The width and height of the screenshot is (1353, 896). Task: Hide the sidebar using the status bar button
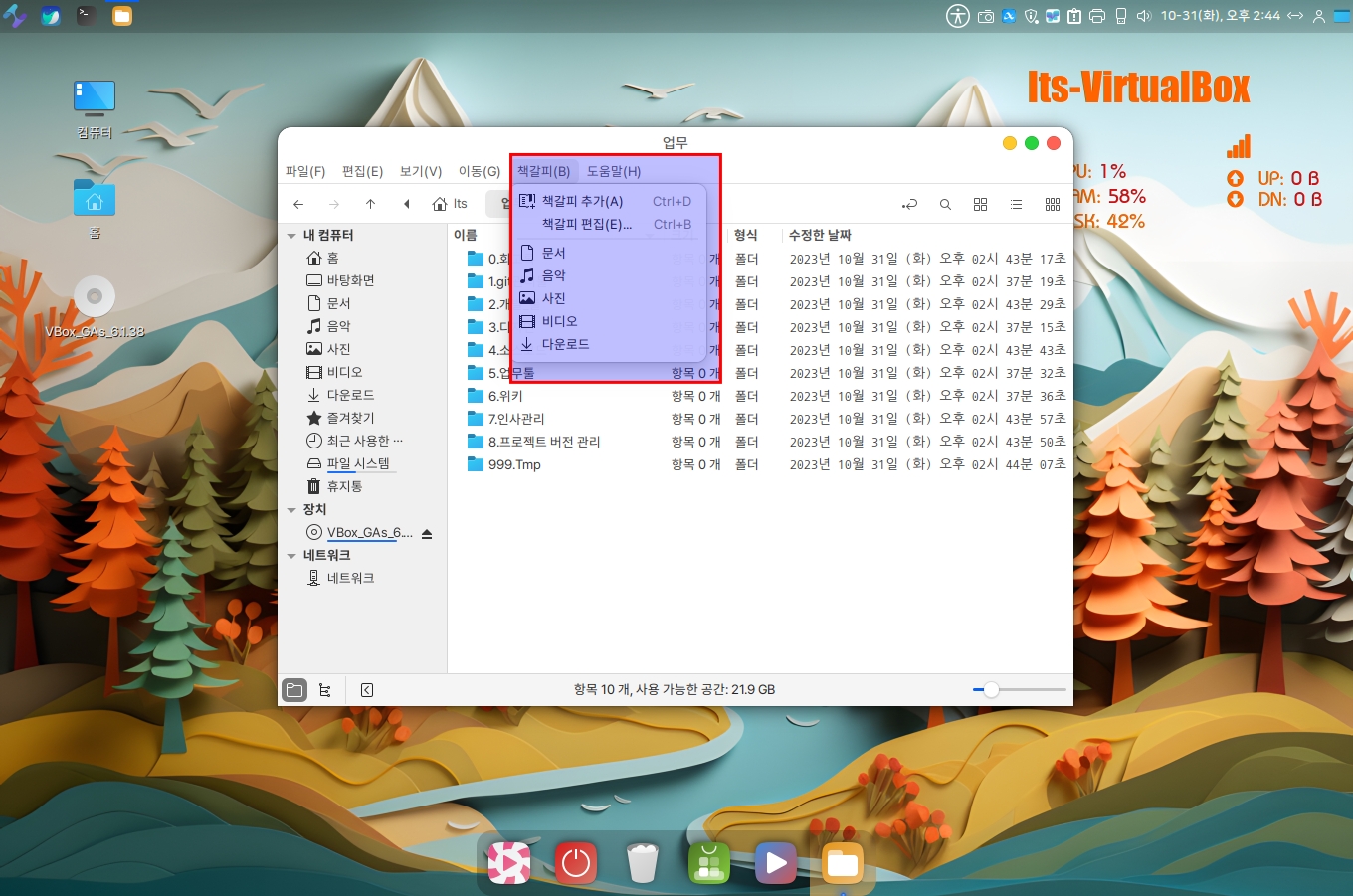tap(367, 690)
